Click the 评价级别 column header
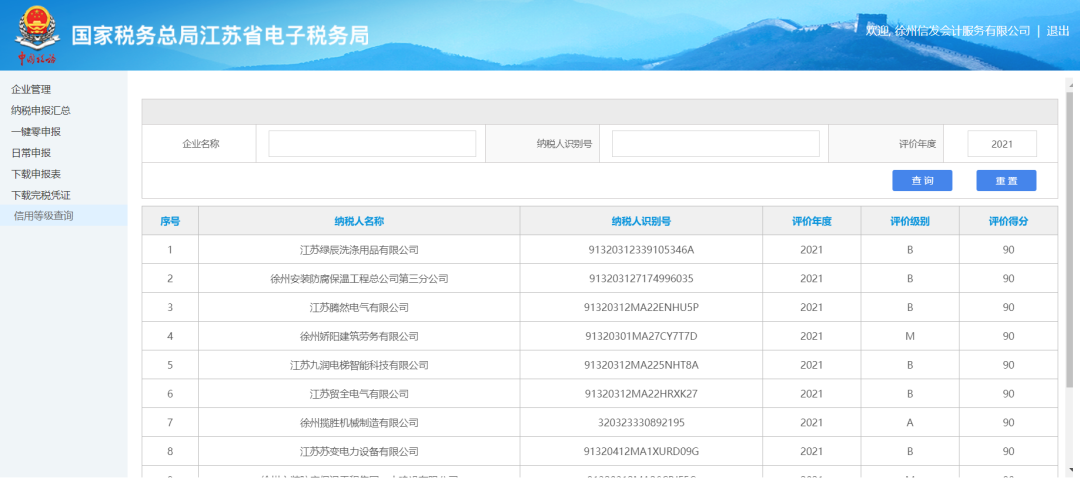Screen dimensions: 1080x478 [910, 221]
